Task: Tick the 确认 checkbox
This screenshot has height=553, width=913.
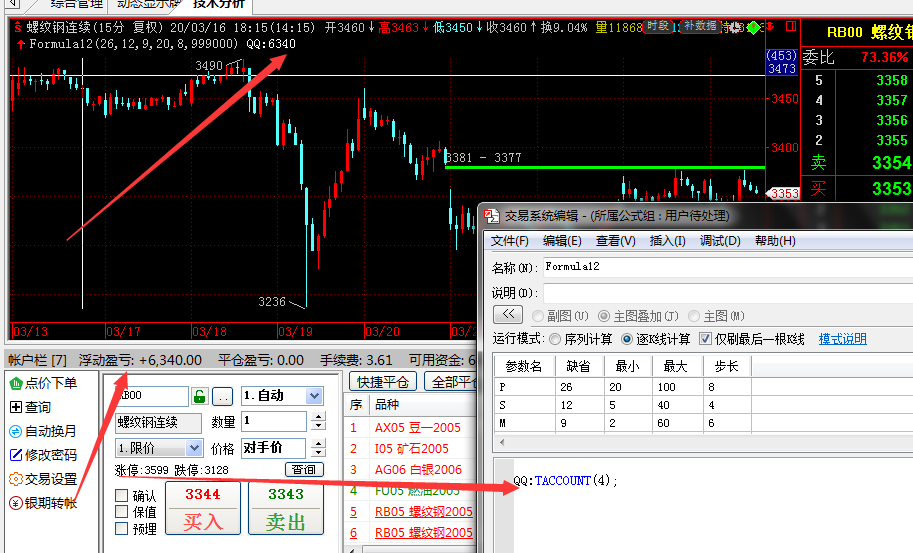Action: (121, 495)
